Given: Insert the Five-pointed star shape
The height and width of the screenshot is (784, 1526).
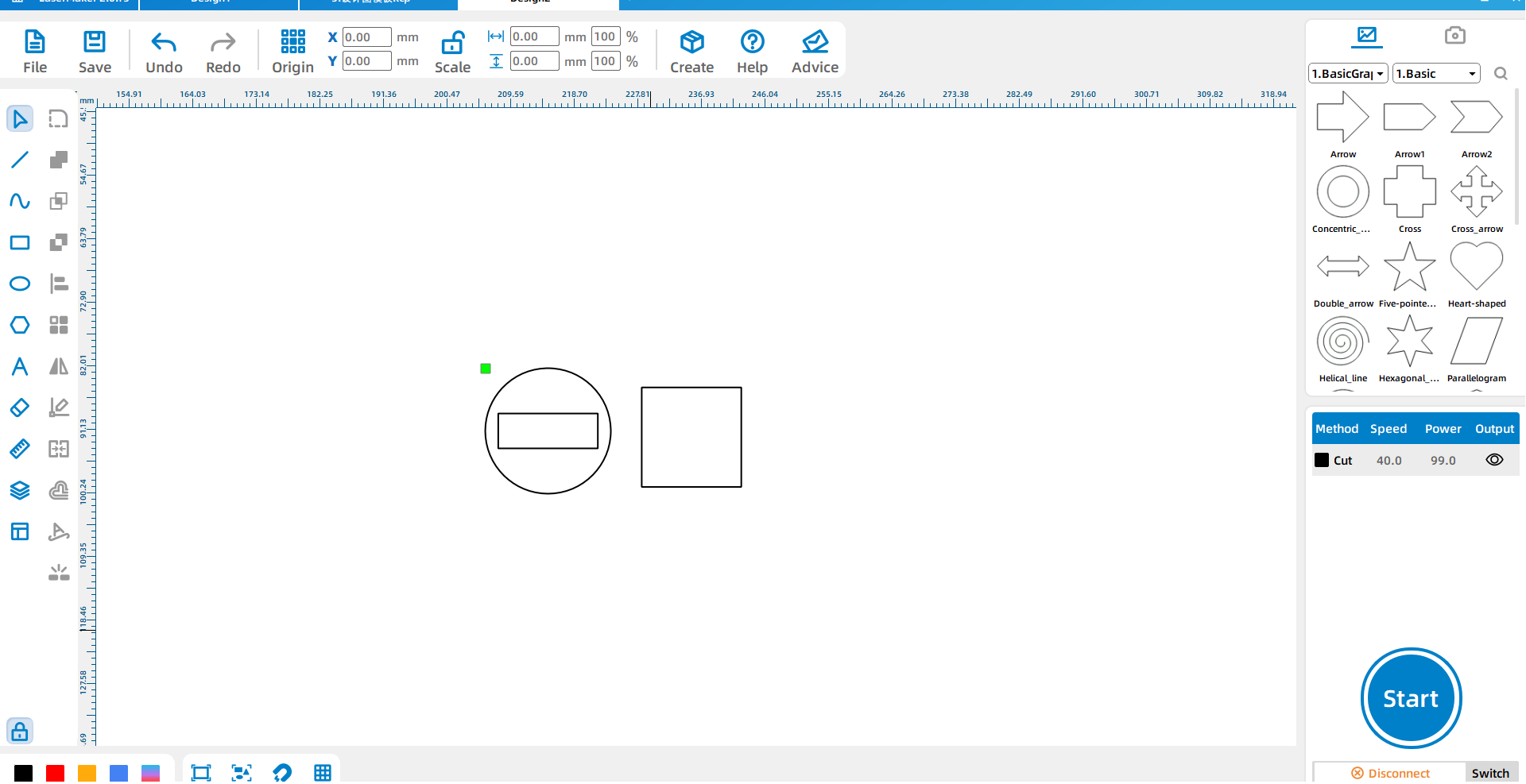Looking at the screenshot, I should pyautogui.click(x=1409, y=266).
